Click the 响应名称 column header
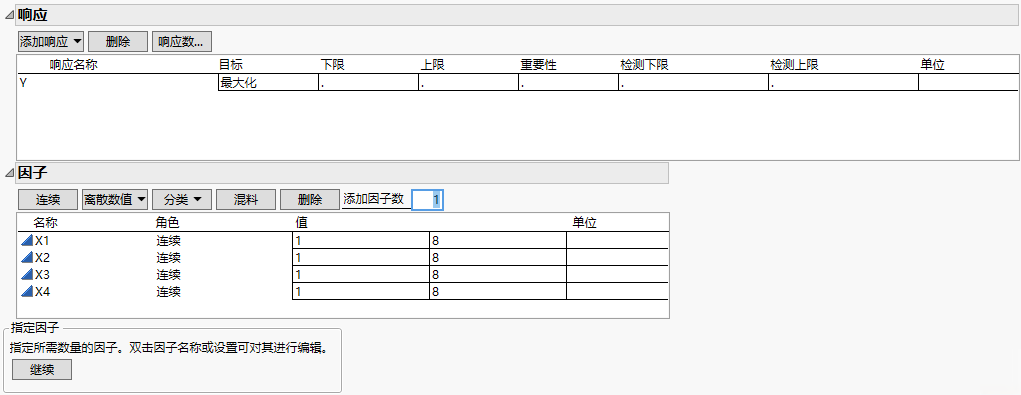Viewport: 1021px width, 395px height. coord(74,64)
